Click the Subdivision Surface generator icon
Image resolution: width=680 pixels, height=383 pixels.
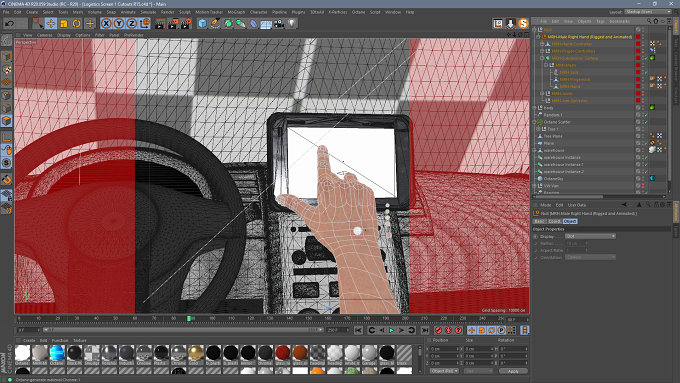point(228,23)
